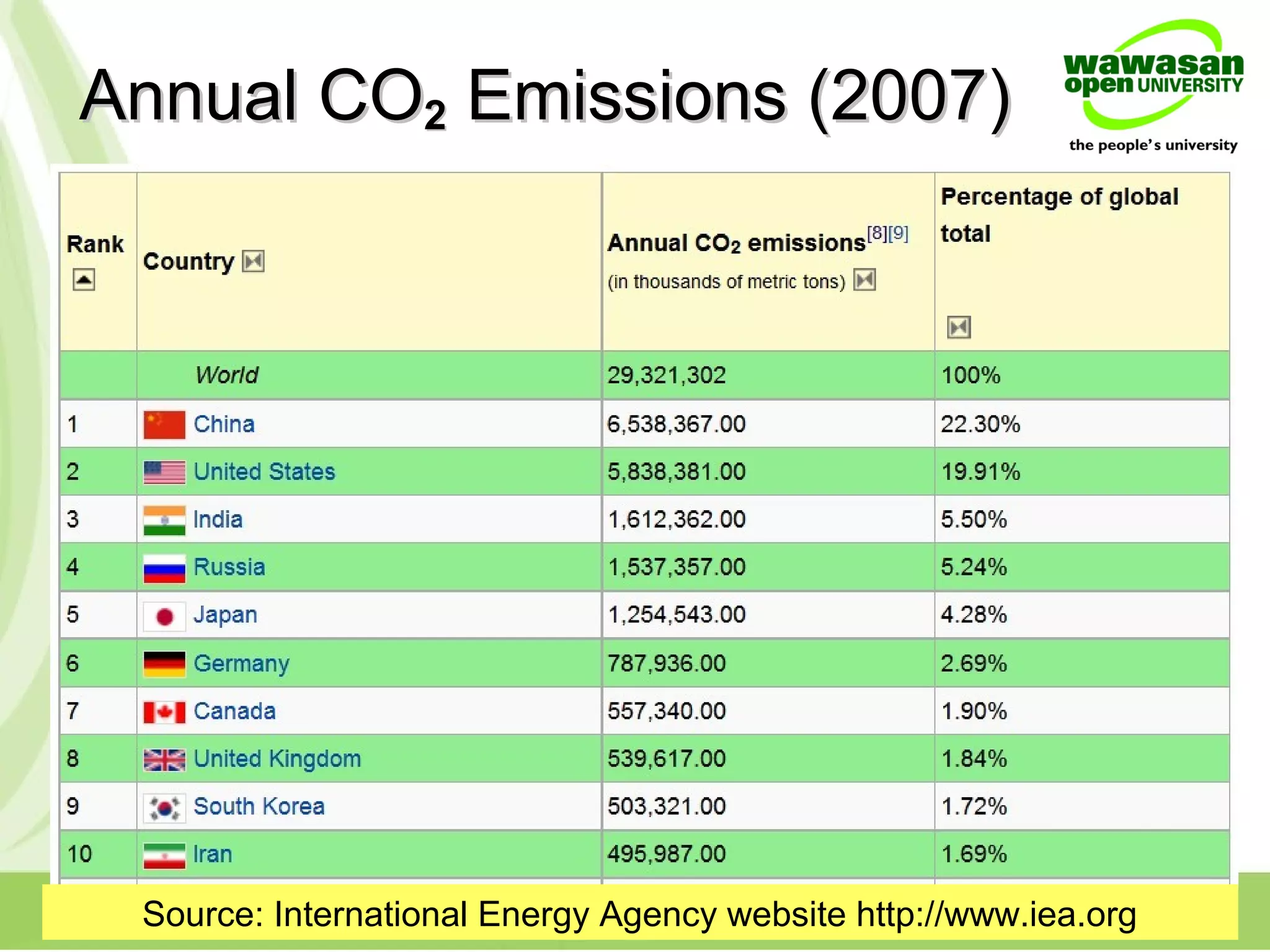
Task: Open the United States country link
Action: click(x=264, y=472)
